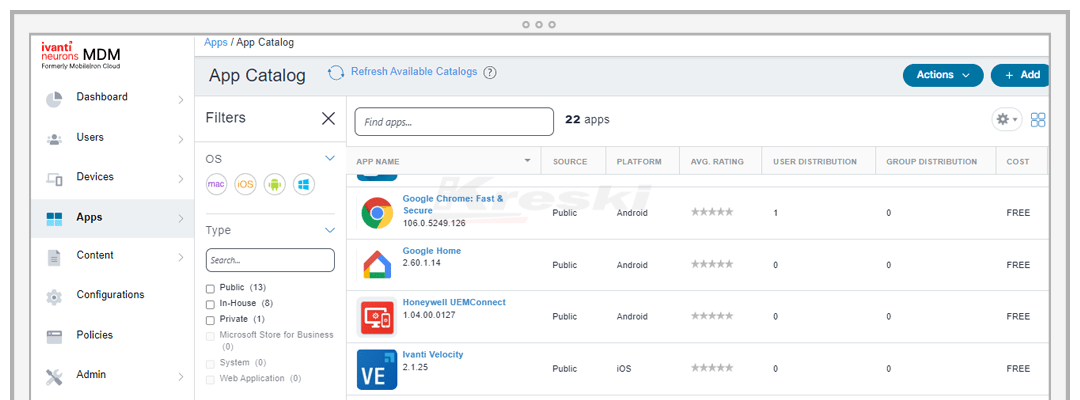The width and height of the screenshot is (1080, 400).
Task: Click the Apps breadcrumb link
Action: pyautogui.click(x=216, y=43)
